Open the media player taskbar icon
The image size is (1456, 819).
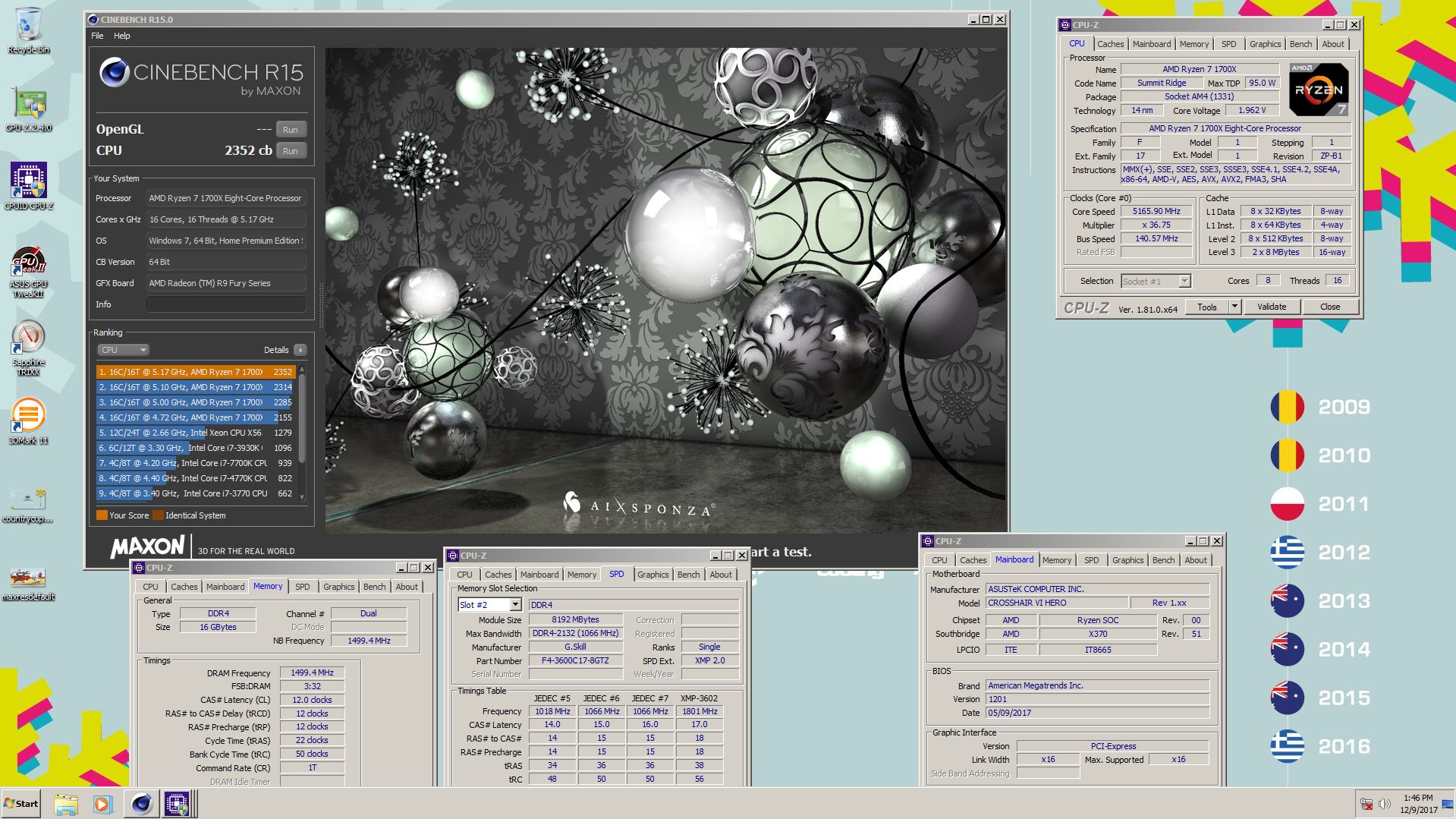(102, 804)
